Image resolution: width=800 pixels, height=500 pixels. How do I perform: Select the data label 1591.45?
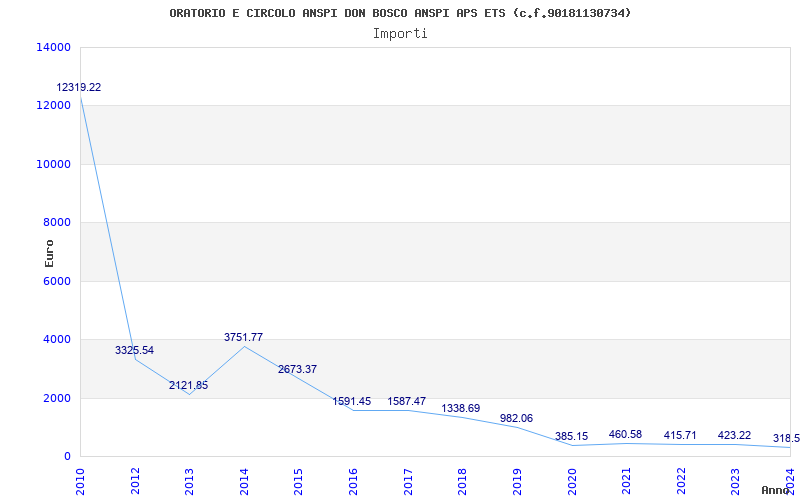click(x=352, y=401)
